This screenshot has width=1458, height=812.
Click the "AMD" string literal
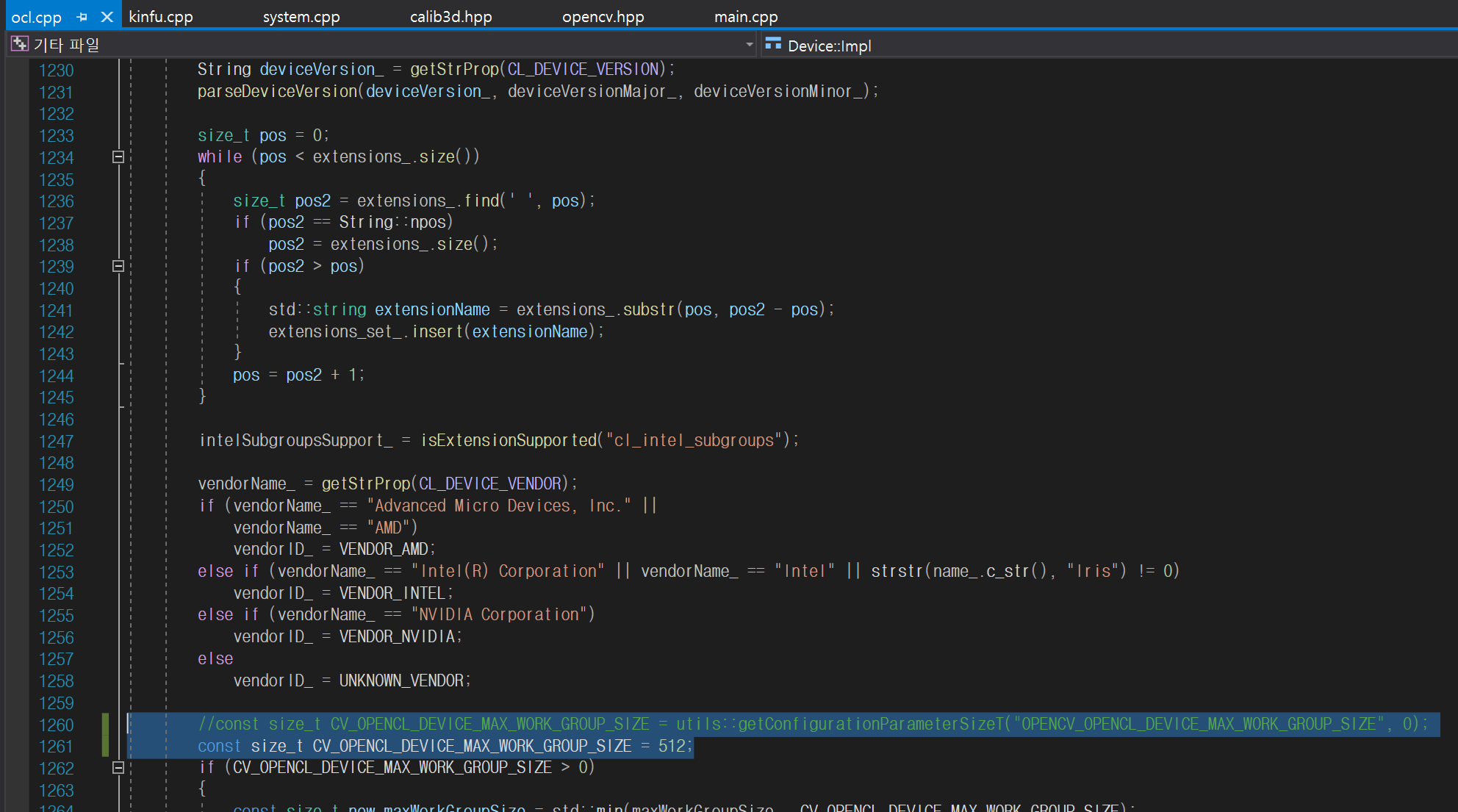(x=388, y=528)
